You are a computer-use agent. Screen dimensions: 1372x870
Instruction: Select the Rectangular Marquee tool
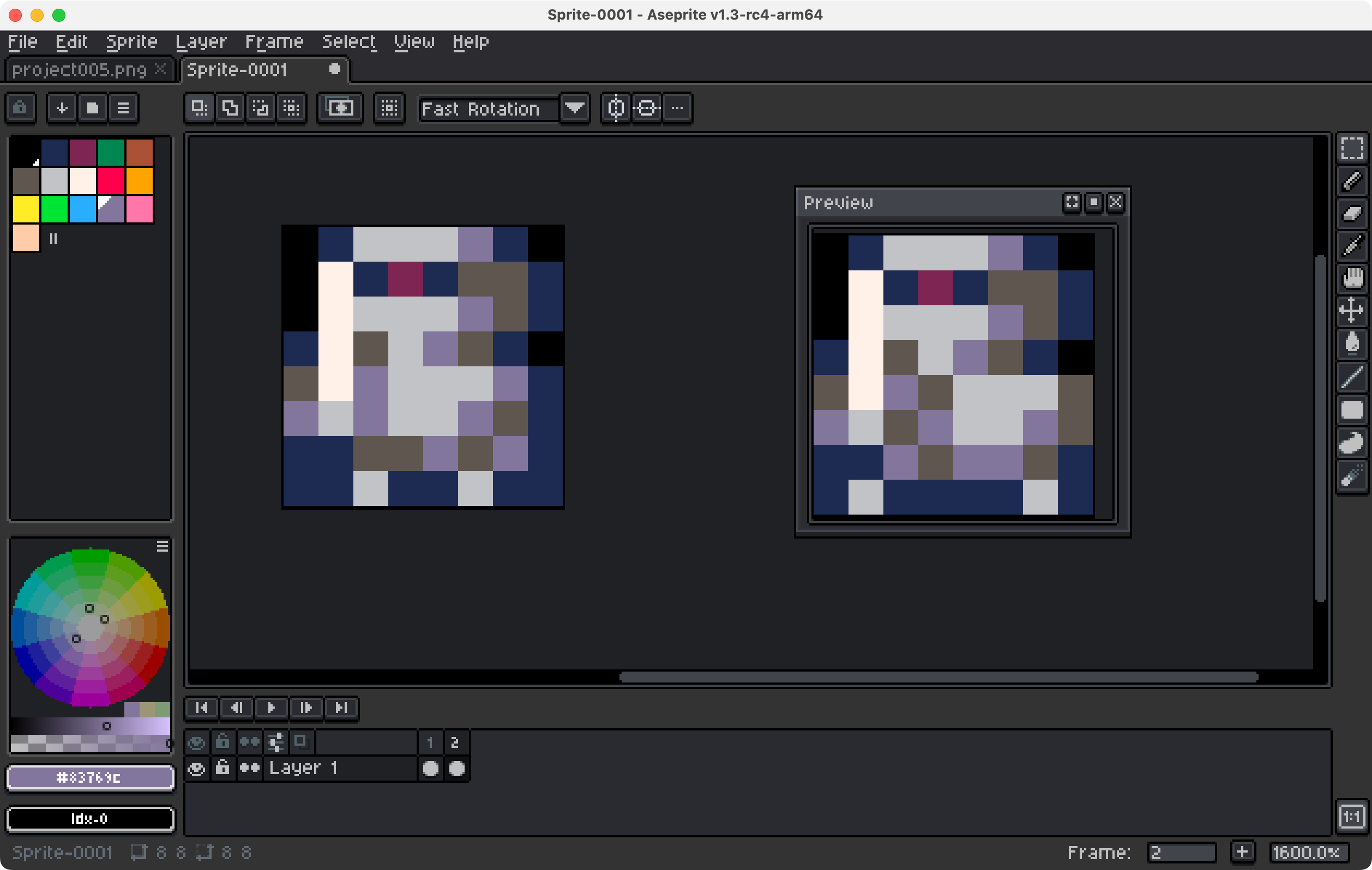pos(1351,148)
